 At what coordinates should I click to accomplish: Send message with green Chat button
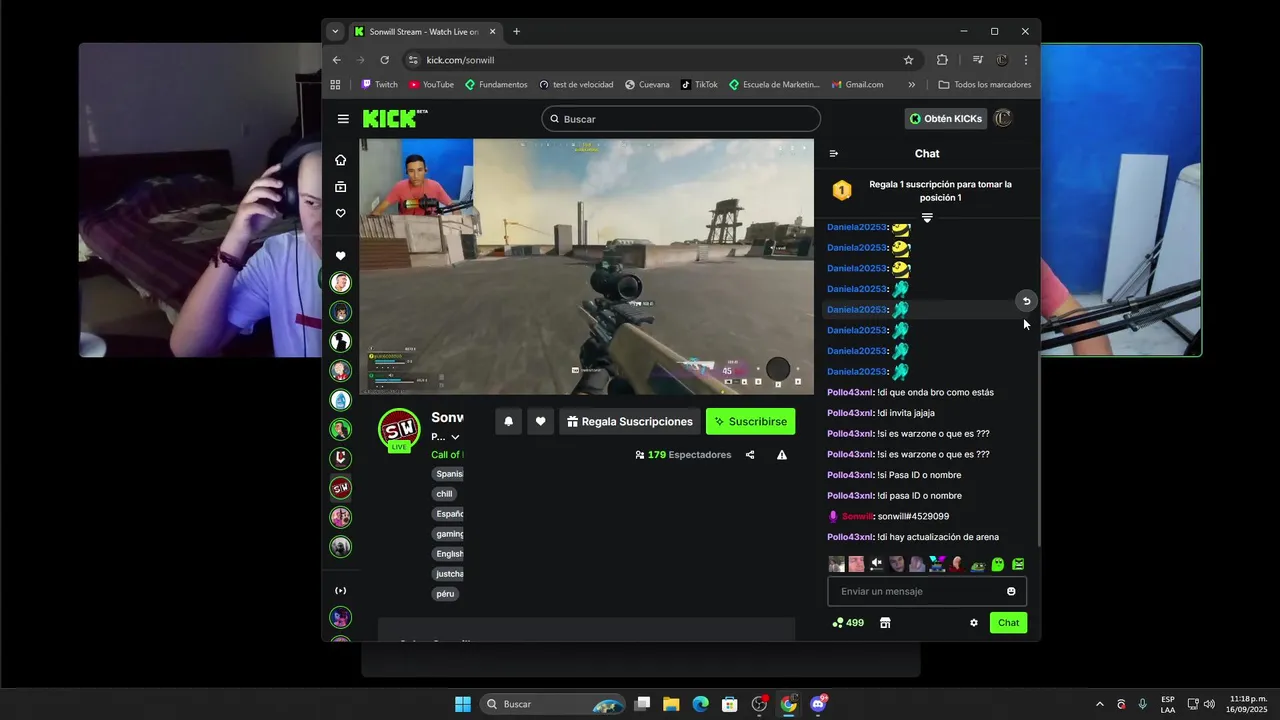1008,623
